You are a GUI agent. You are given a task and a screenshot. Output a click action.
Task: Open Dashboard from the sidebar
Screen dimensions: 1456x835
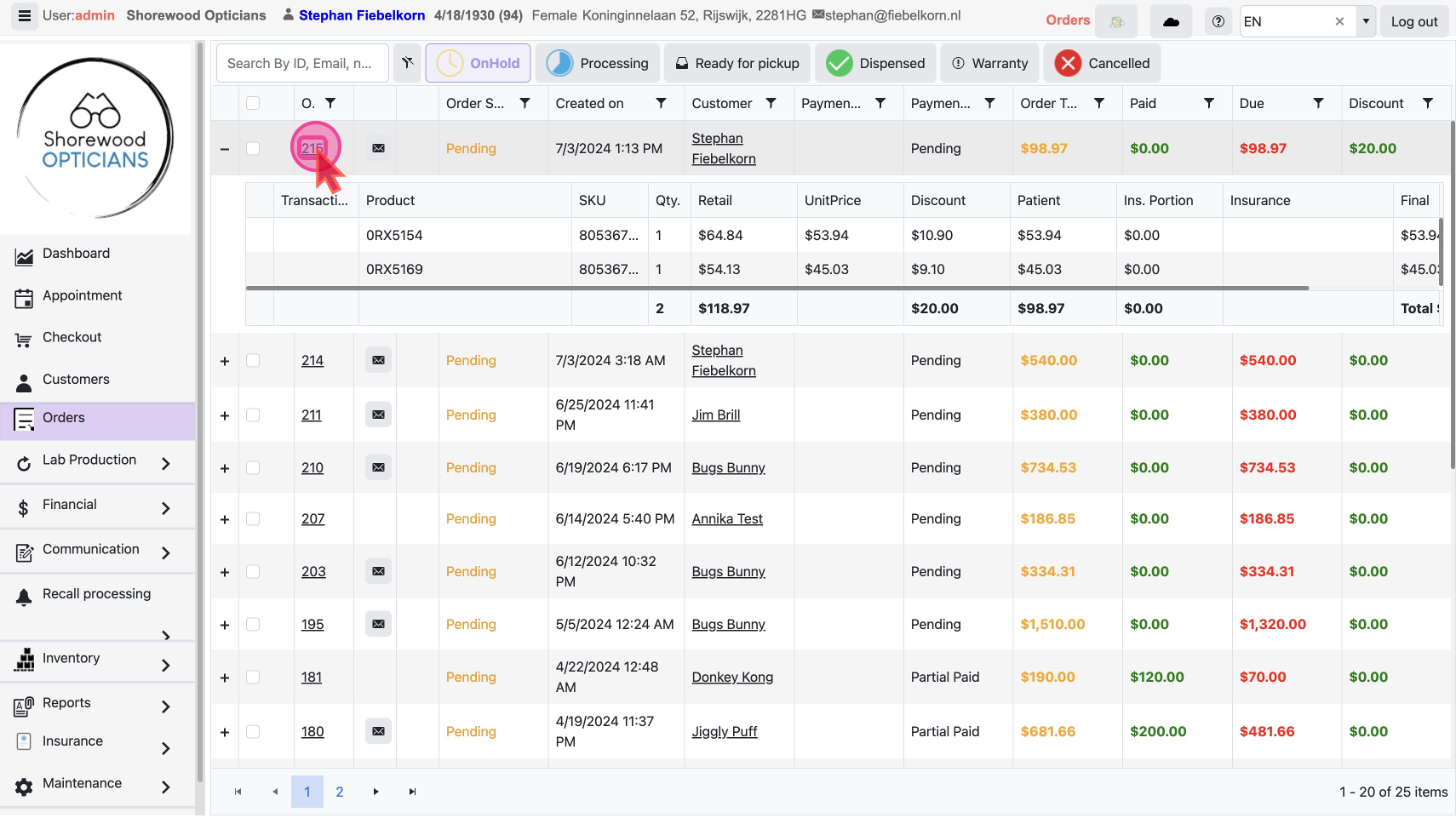(76, 254)
